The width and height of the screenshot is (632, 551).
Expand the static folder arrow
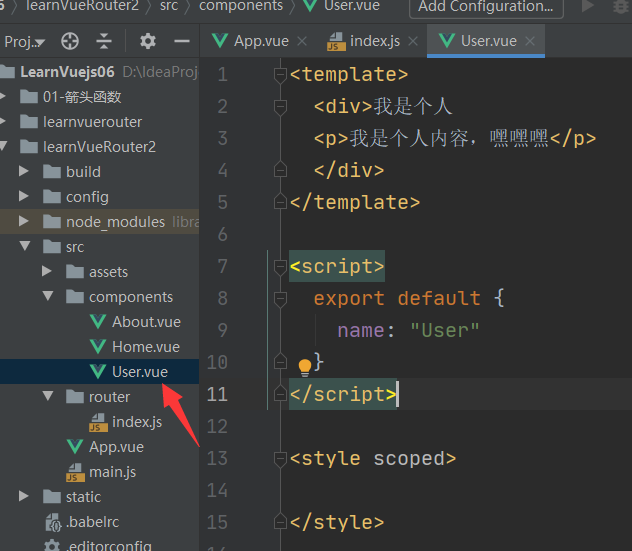coord(24,496)
